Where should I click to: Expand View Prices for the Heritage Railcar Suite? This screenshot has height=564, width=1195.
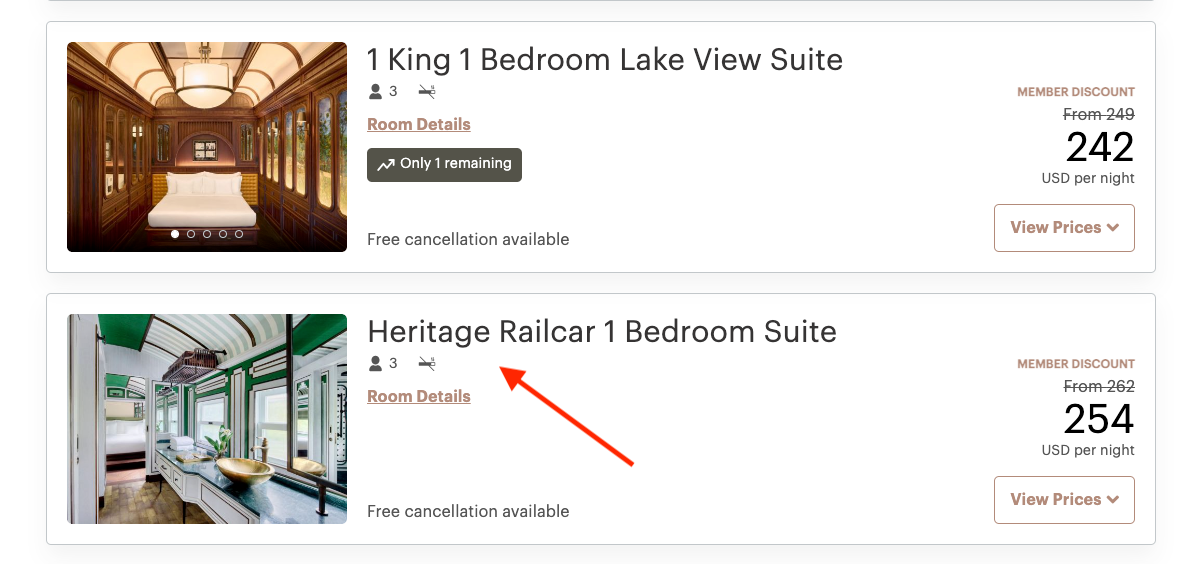coord(1064,500)
